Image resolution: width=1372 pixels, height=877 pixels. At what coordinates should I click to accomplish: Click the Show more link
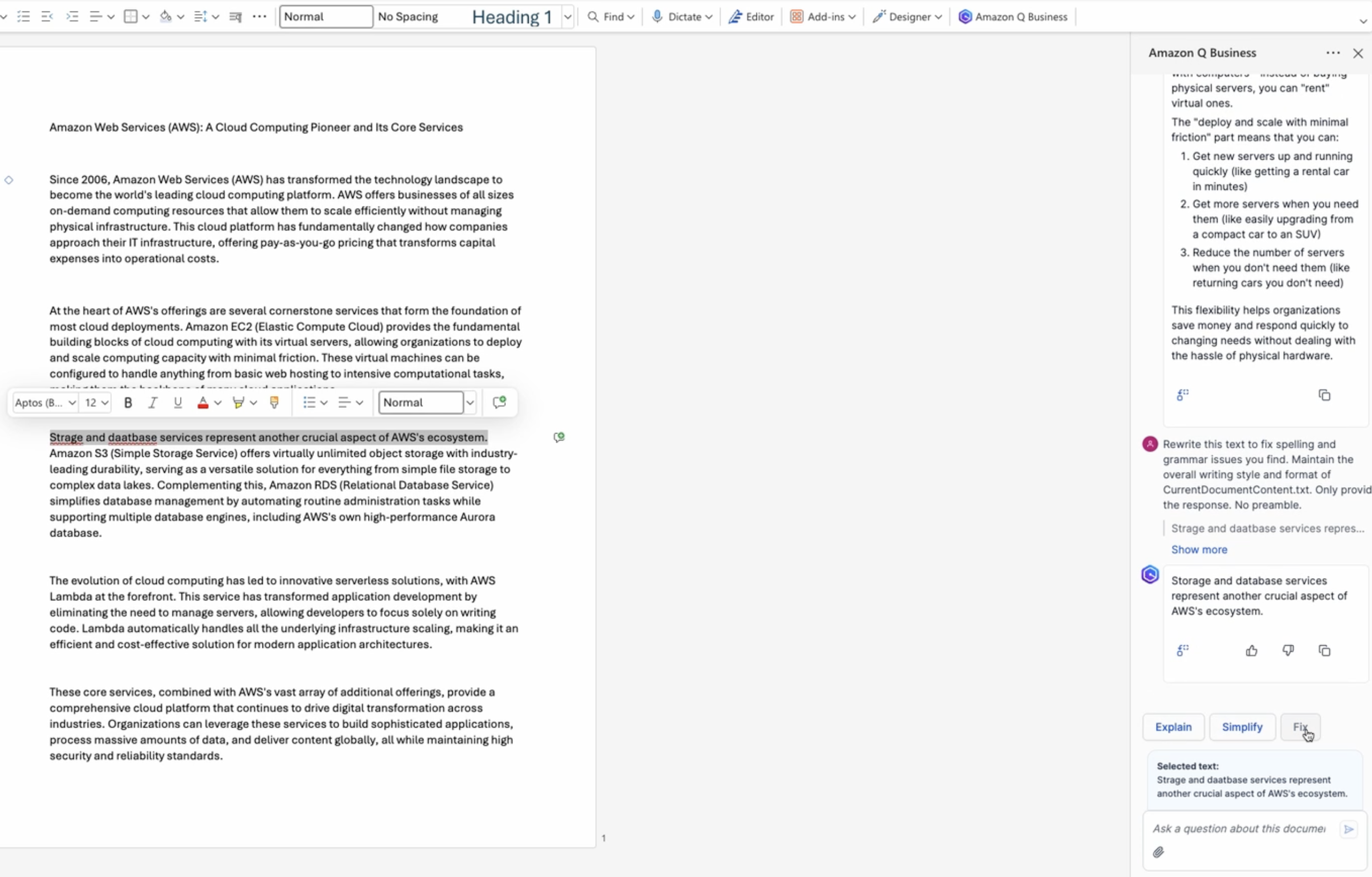[1199, 550]
